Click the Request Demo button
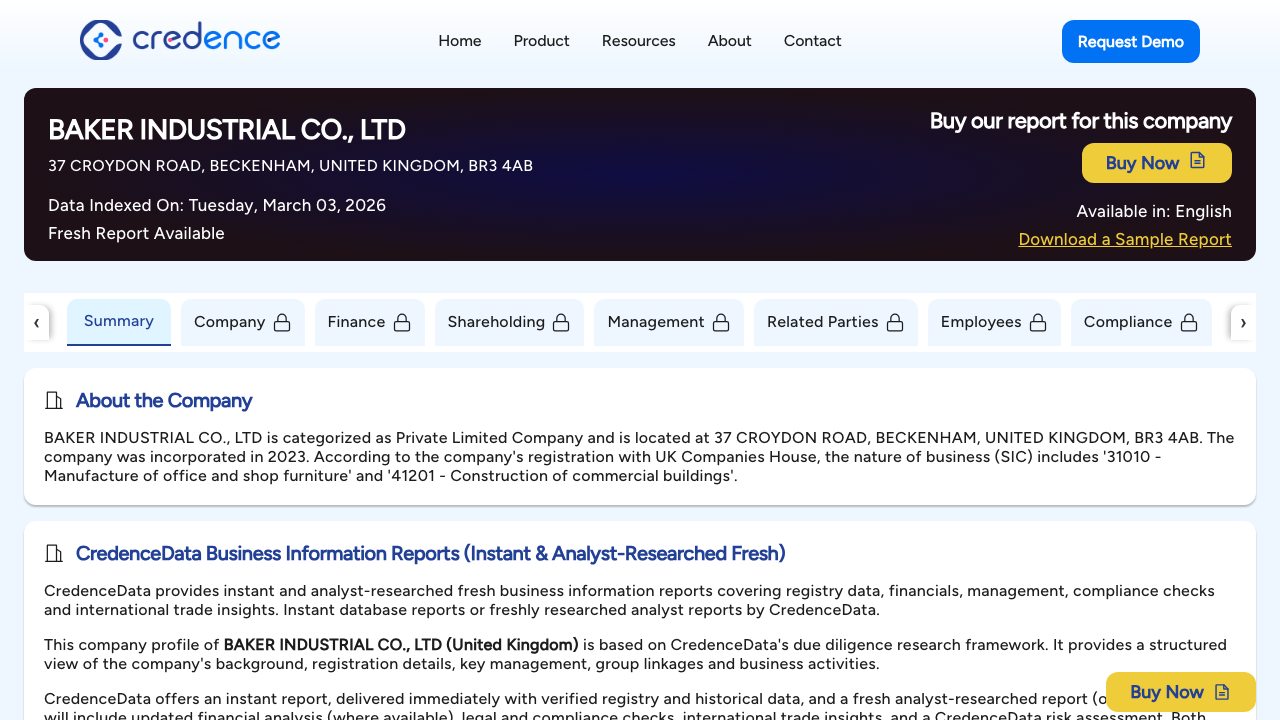This screenshot has width=1280, height=720. [1130, 41]
